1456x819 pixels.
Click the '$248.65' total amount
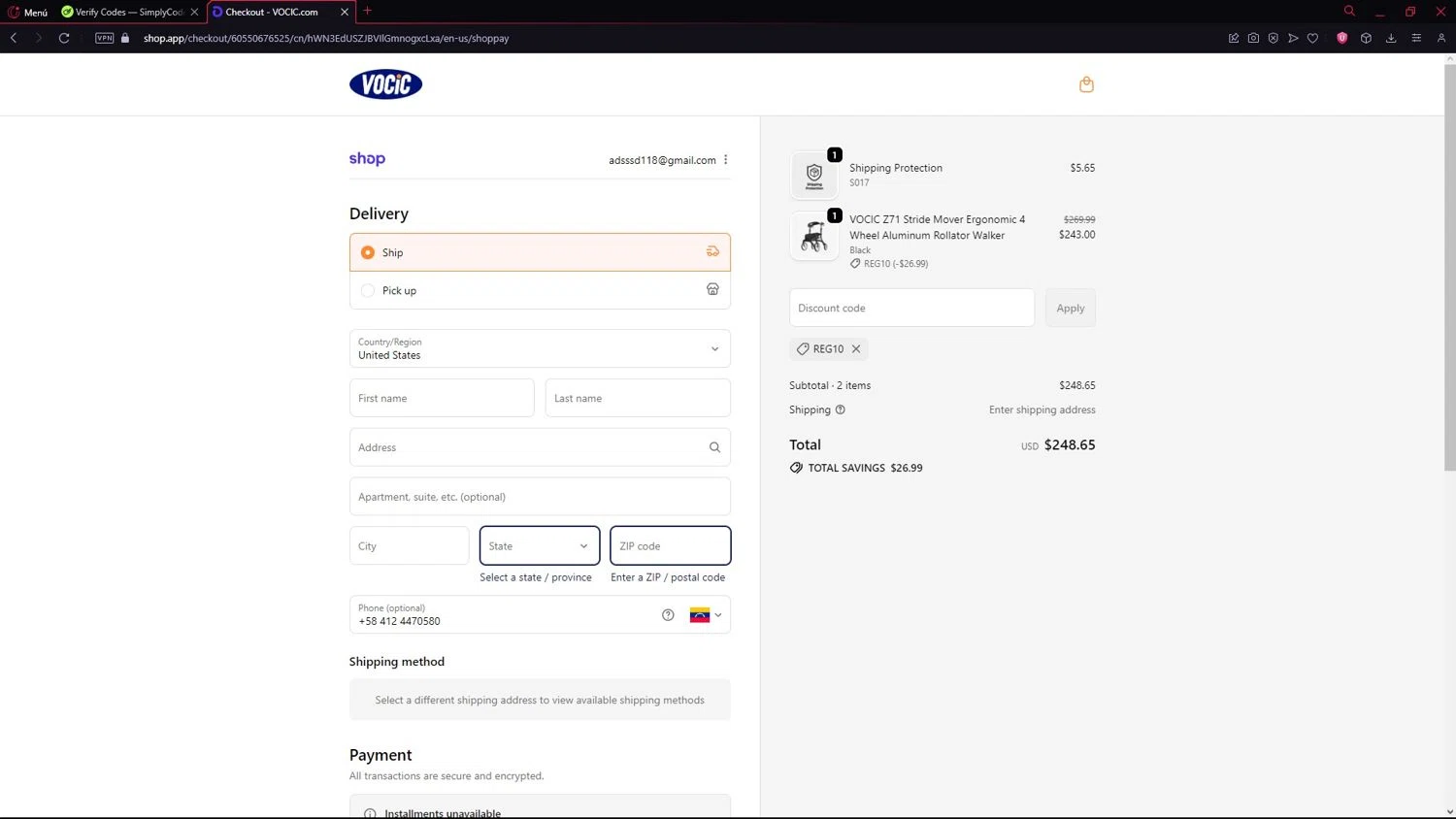pos(1070,444)
